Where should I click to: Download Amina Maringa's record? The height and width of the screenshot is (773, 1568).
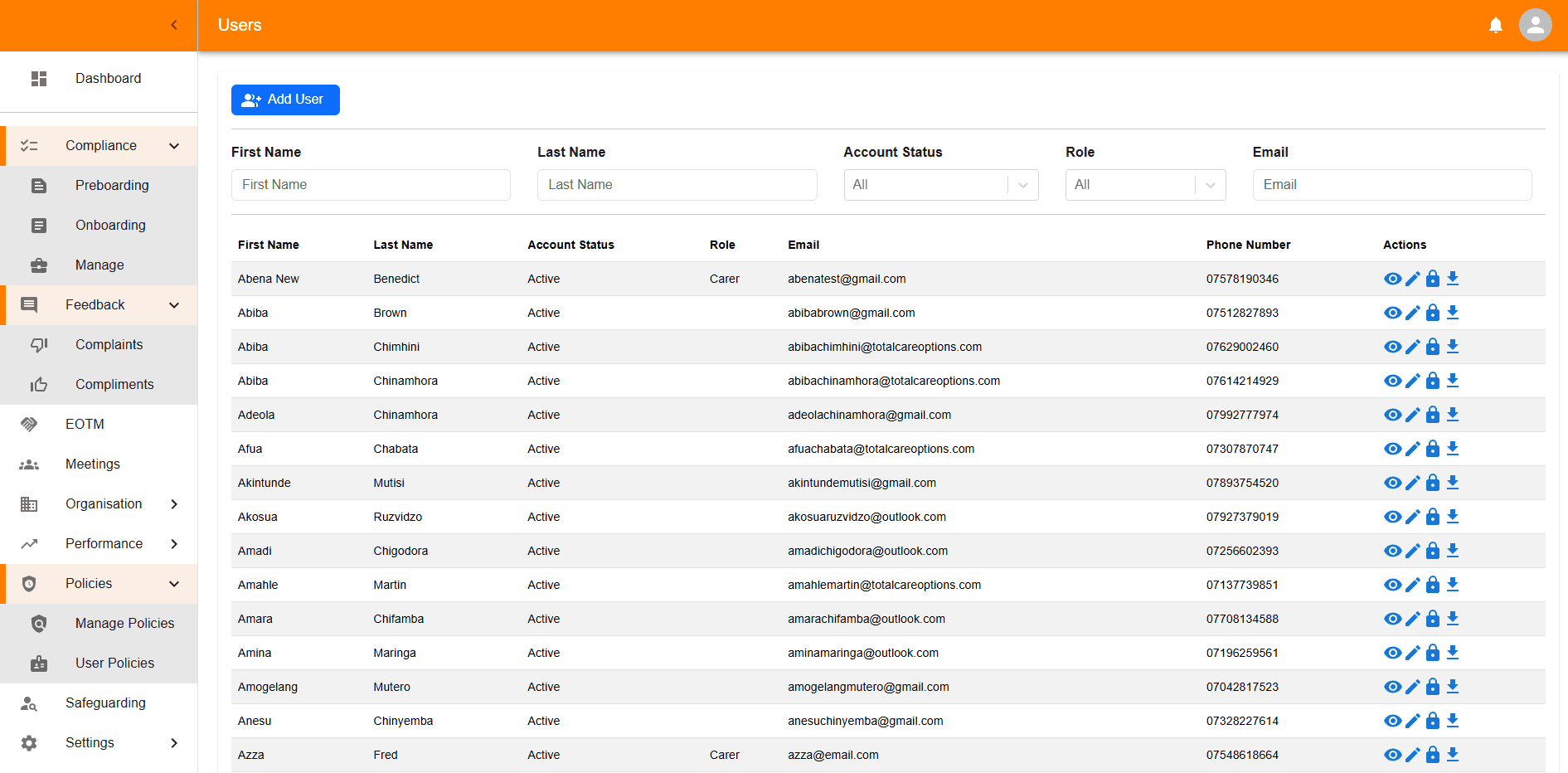click(x=1453, y=653)
